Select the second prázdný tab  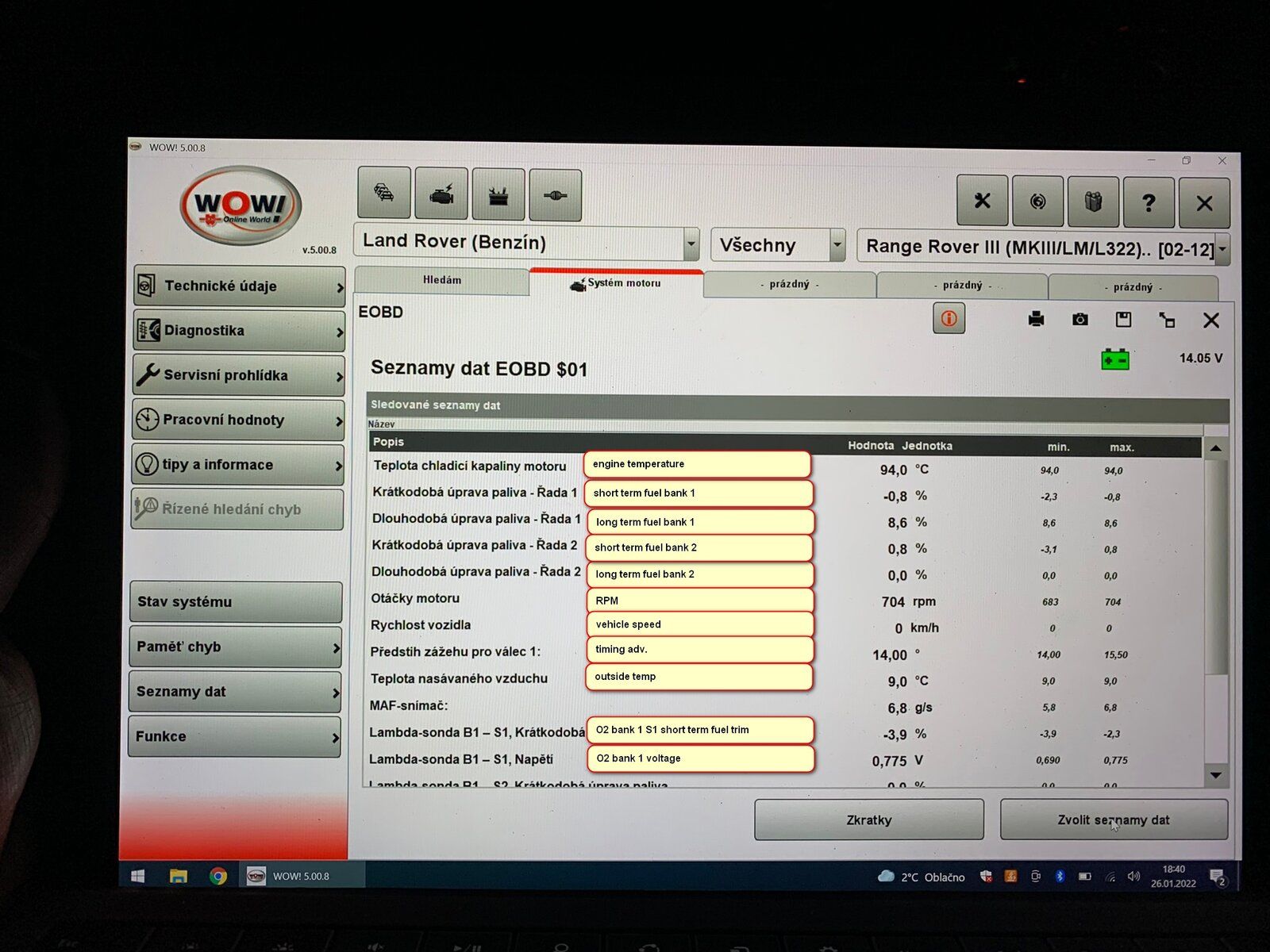coord(962,286)
